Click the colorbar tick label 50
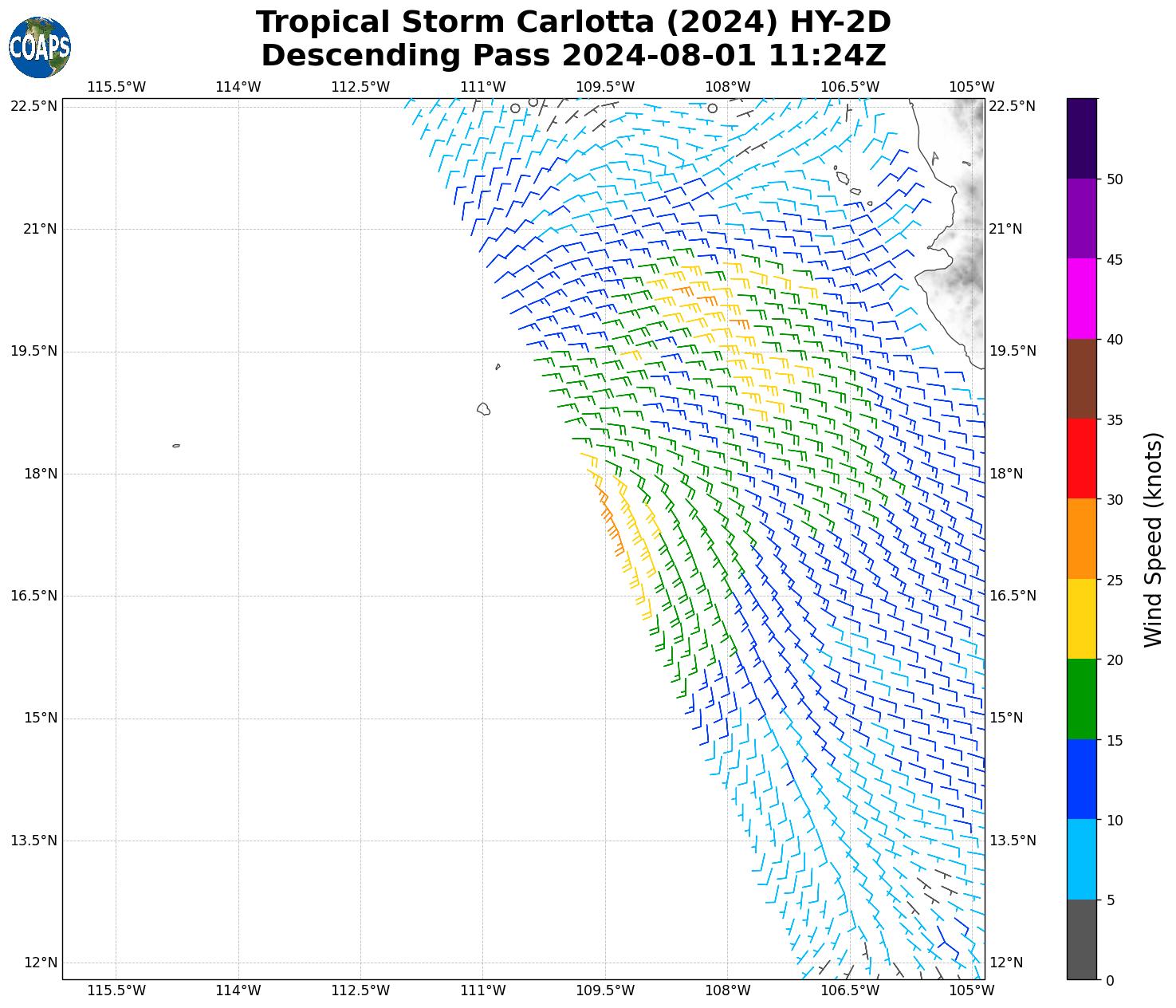This screenshot has height=1008, width=1176. click(x=1115, y=179)
